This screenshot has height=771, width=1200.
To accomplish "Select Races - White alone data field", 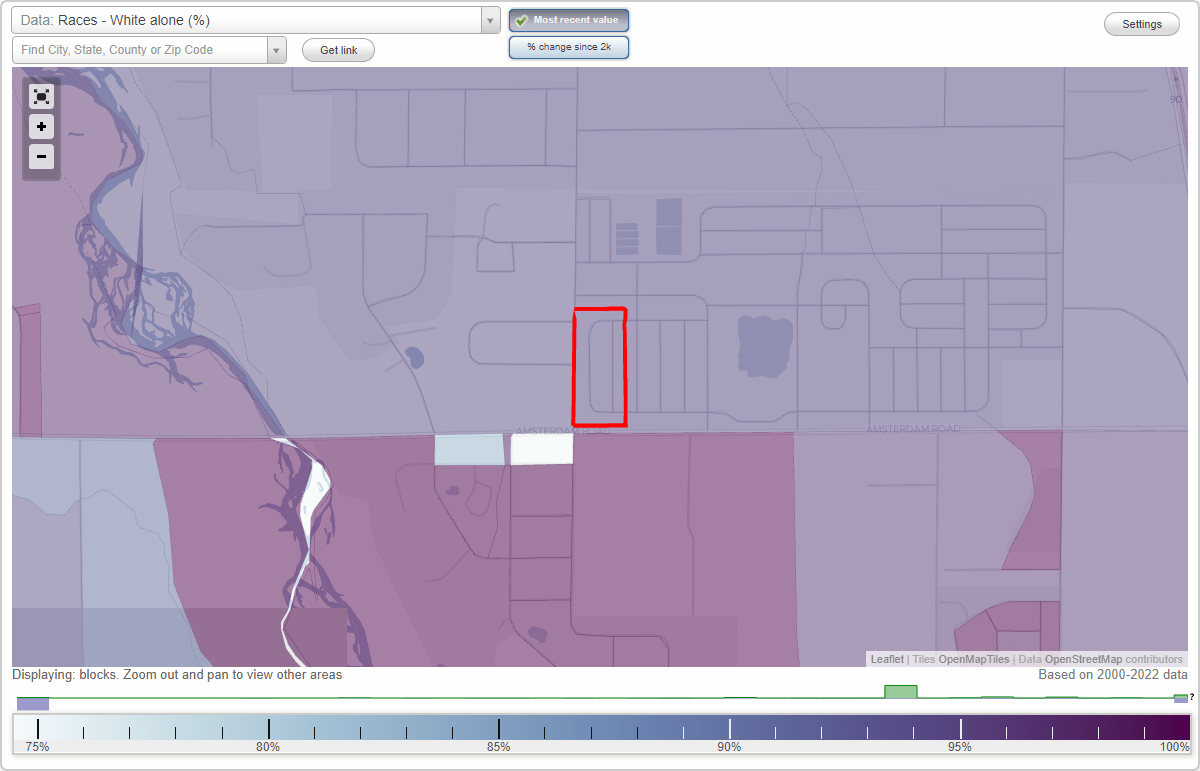I will pyautogui.click(x=246, y=20).
